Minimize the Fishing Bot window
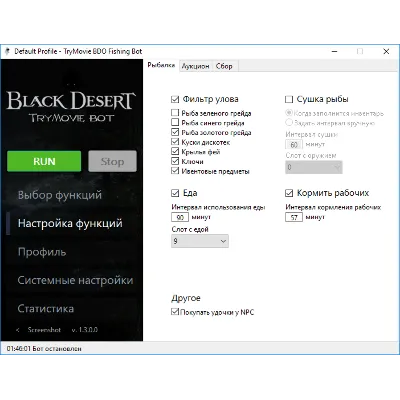 pyautogui.click(x=335, y=51)
